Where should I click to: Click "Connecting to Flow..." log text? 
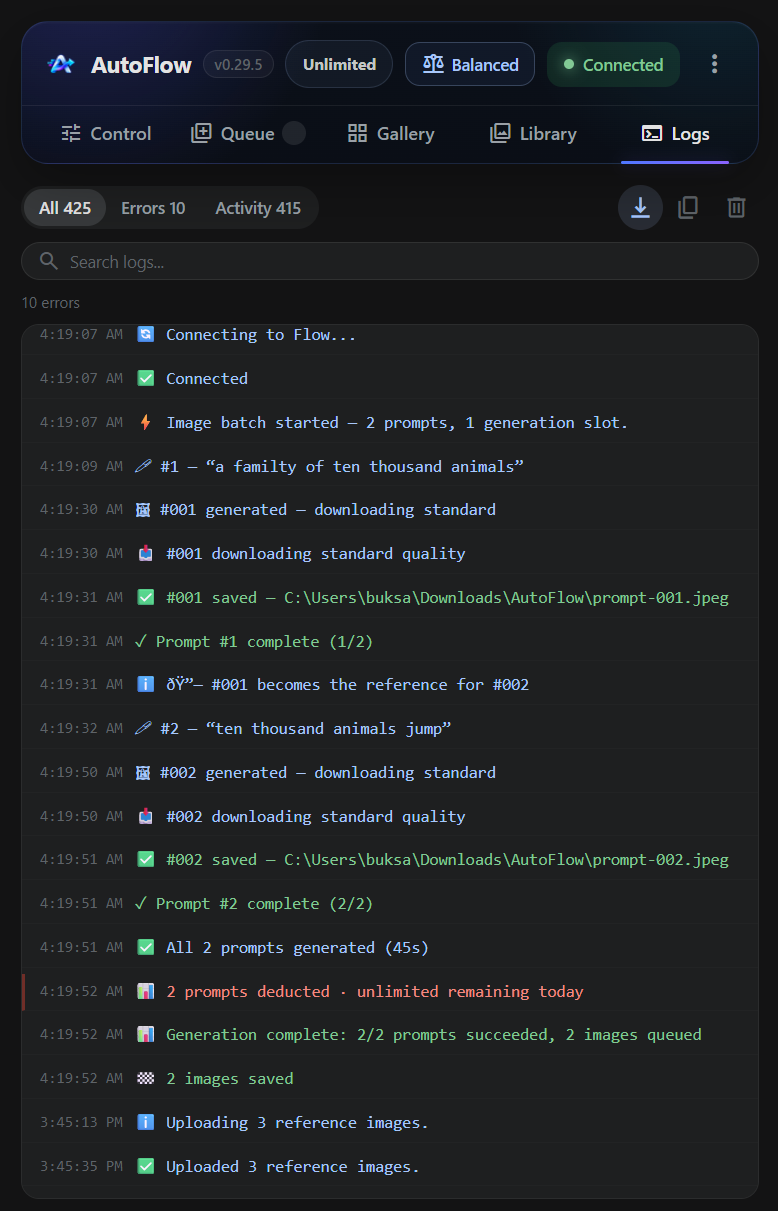click(261, 334)
